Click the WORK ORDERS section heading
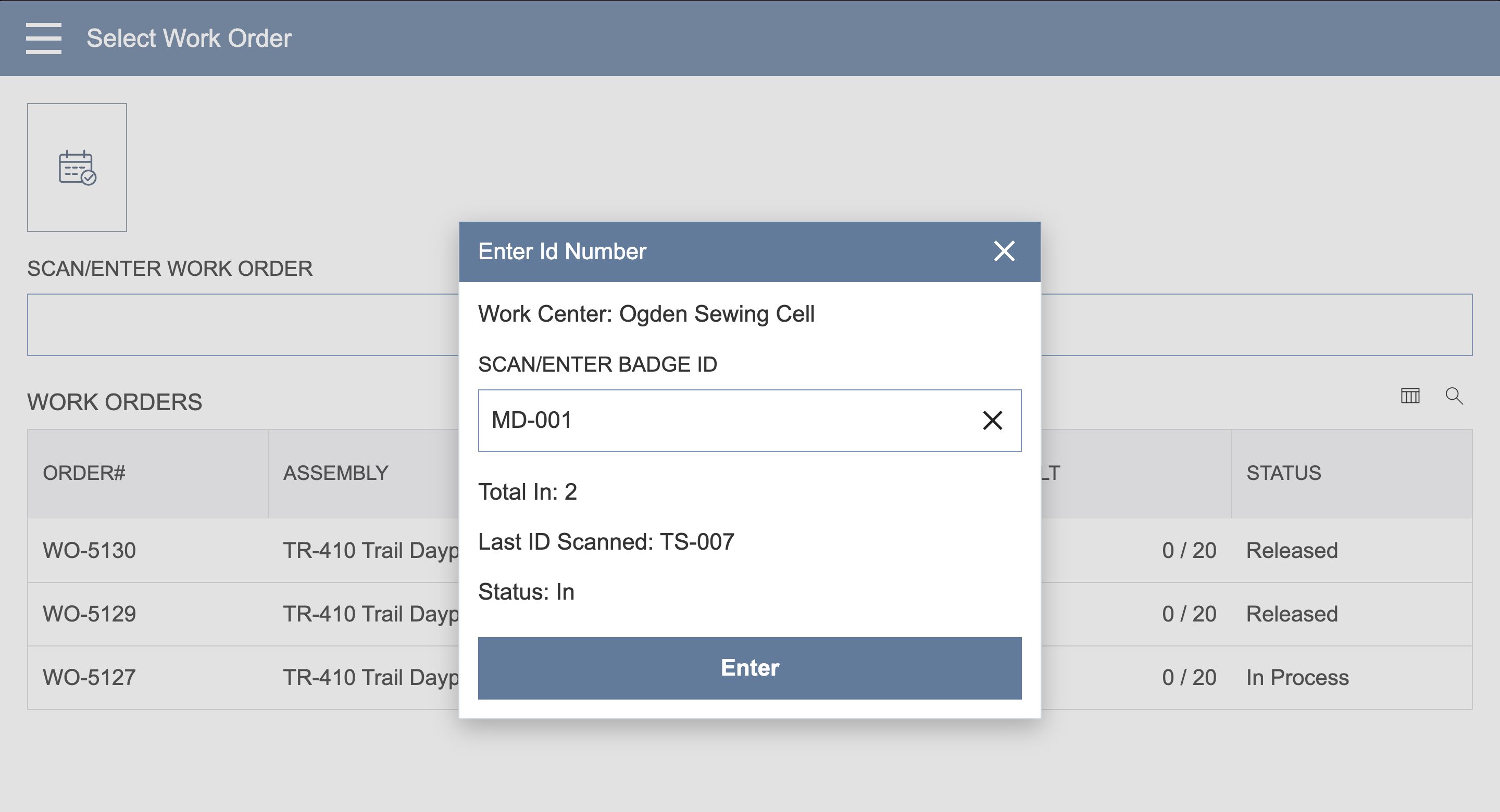Viewport: 1500px width, 812px height. 114,402
